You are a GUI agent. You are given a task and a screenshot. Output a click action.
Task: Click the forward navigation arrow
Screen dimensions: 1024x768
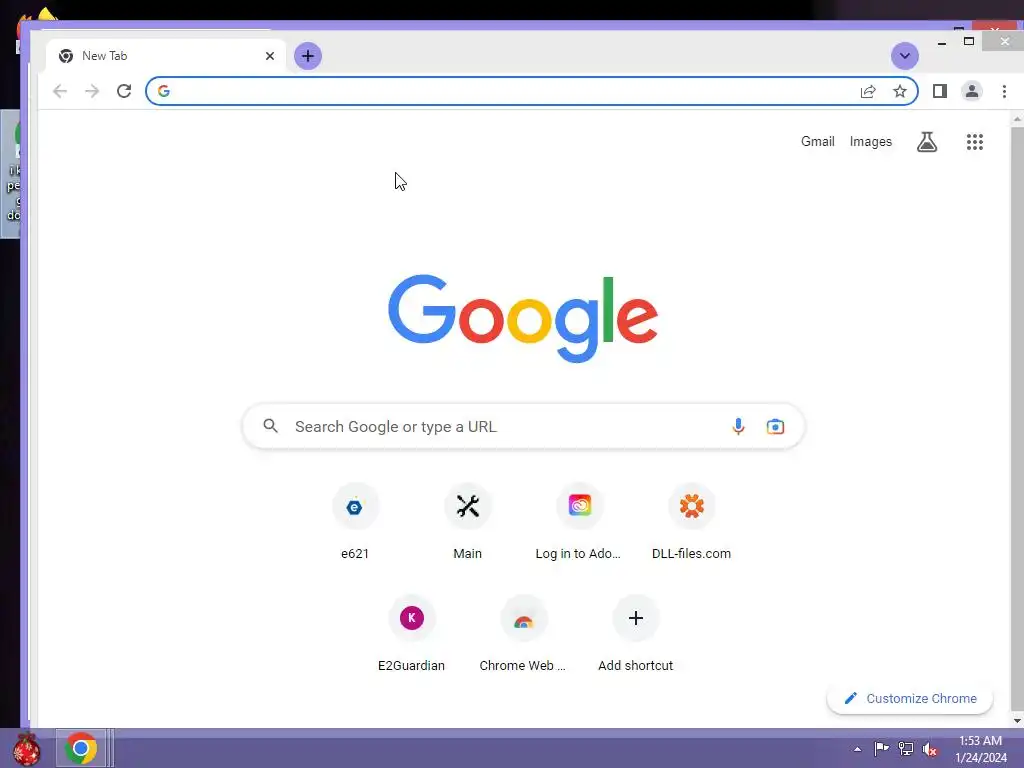(92, 91)
